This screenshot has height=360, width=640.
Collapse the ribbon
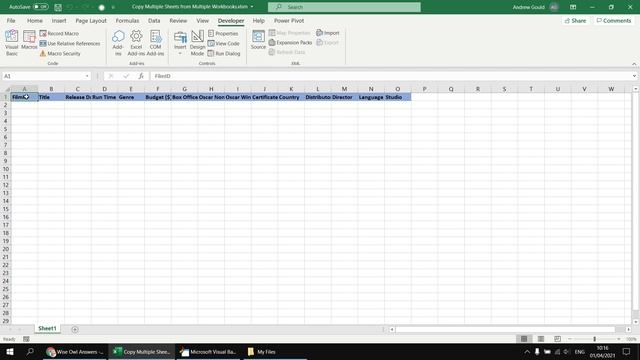pos(634,64)
